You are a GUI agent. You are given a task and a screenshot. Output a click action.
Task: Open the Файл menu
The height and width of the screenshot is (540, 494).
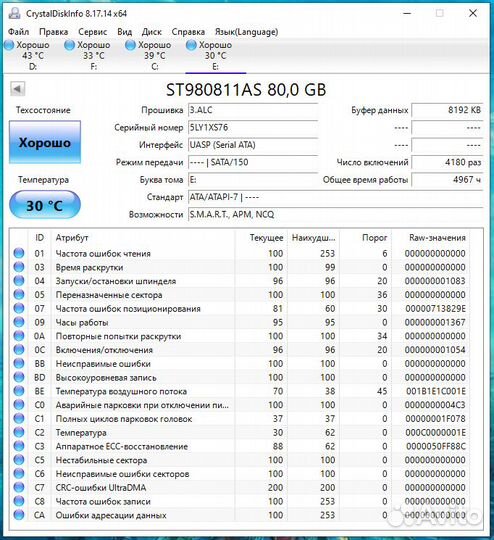pyautogui.click(x=19, y=32)
